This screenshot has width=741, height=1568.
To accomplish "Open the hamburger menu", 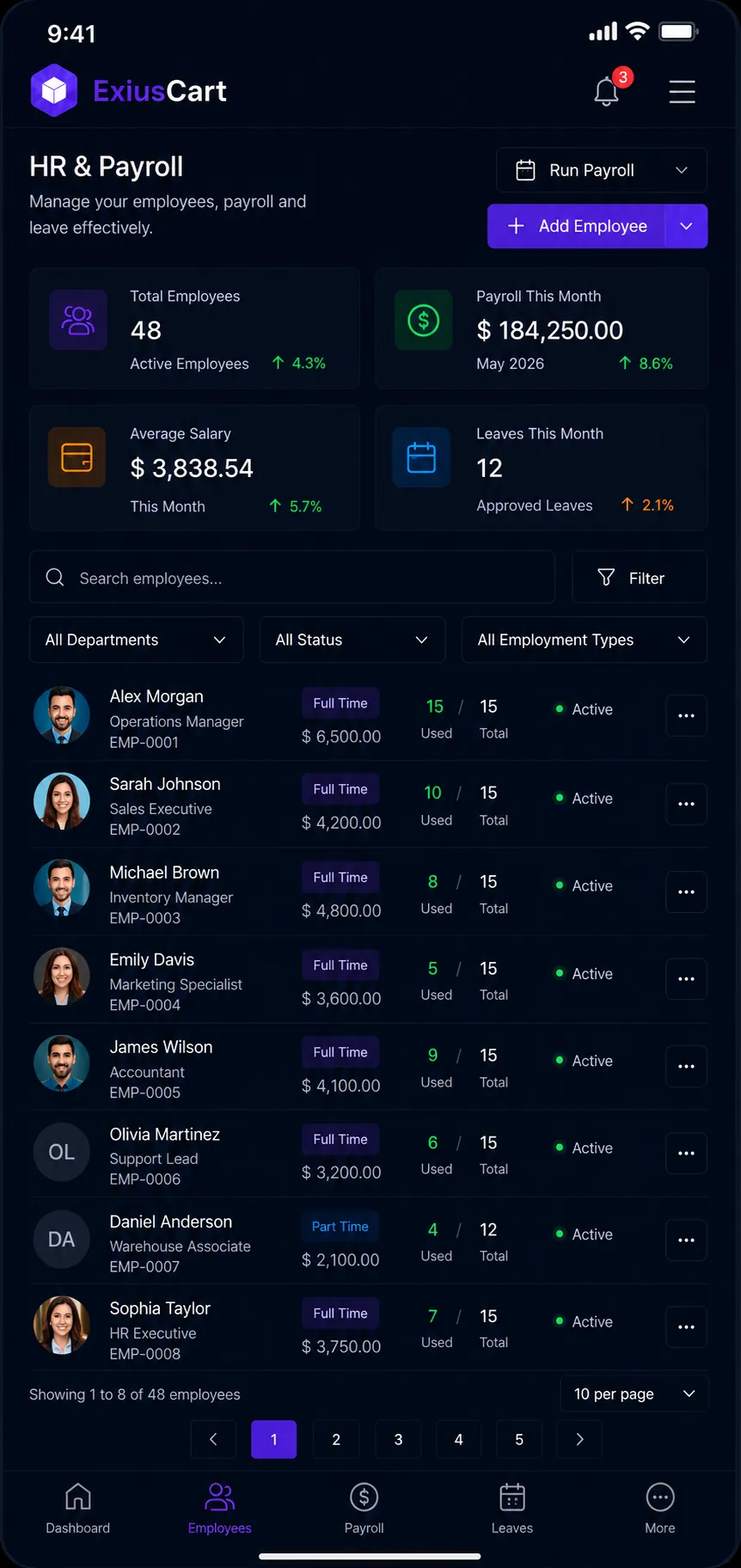I will [682, 91].
